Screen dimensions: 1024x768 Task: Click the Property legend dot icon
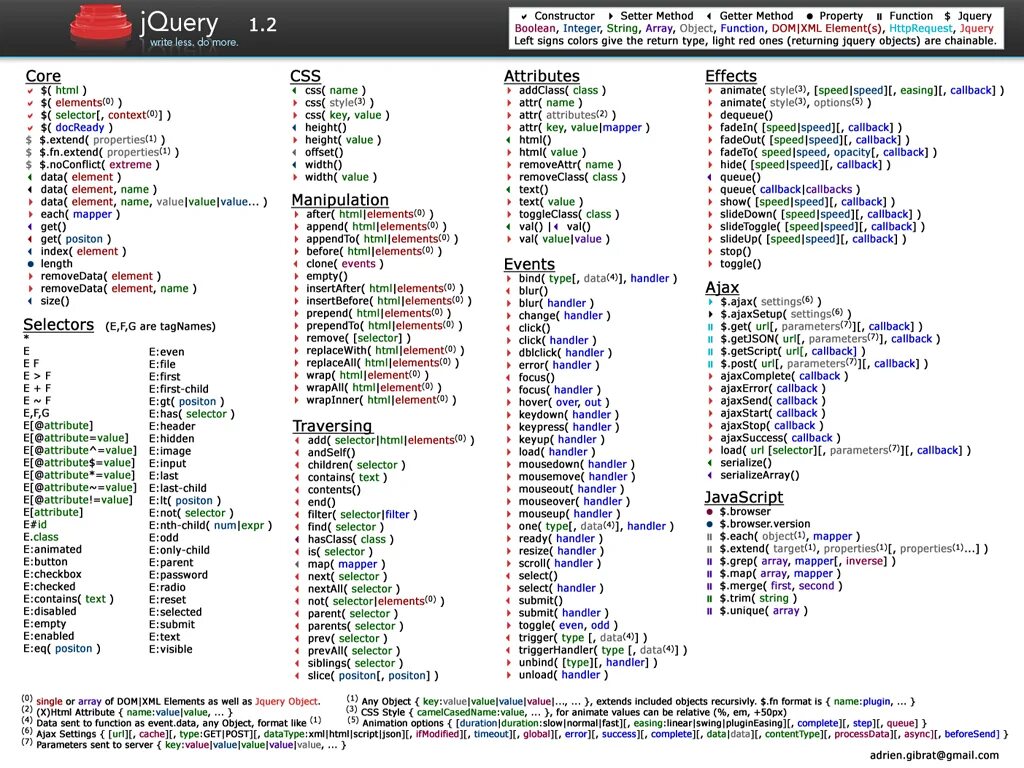810,16
